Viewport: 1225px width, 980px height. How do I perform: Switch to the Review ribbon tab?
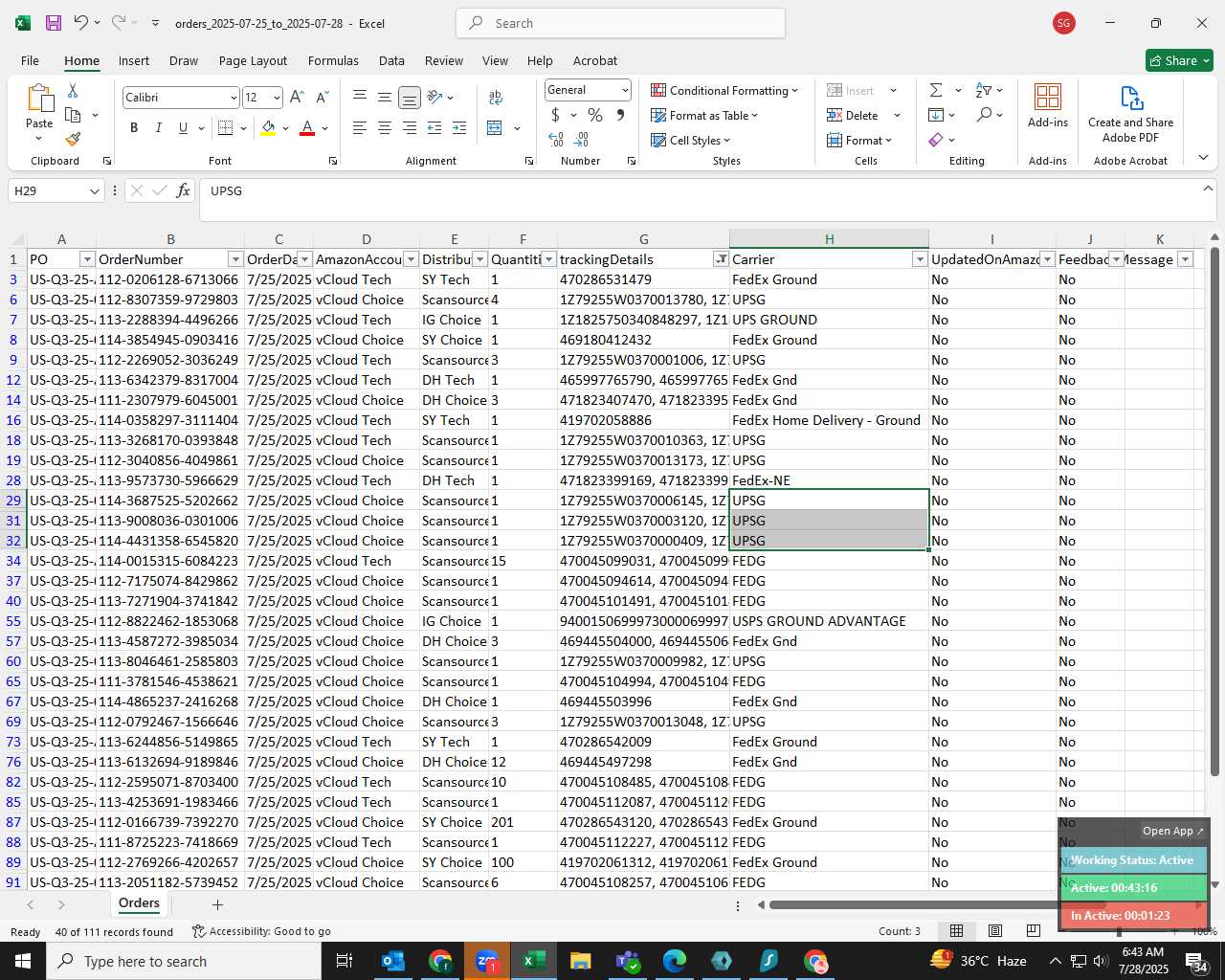point(444,60)
